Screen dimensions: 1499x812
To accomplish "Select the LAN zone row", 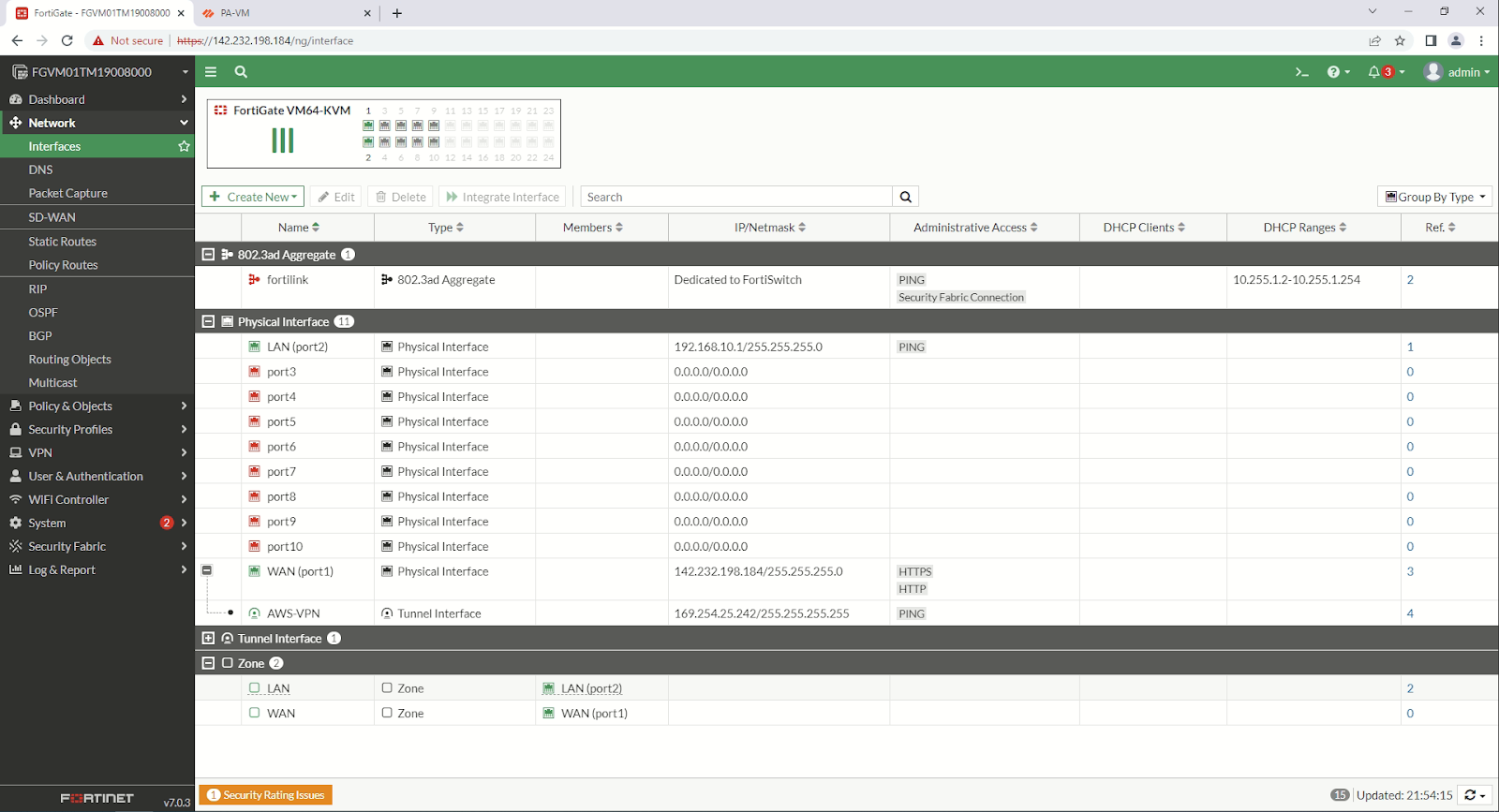I will tap(847, 688).
